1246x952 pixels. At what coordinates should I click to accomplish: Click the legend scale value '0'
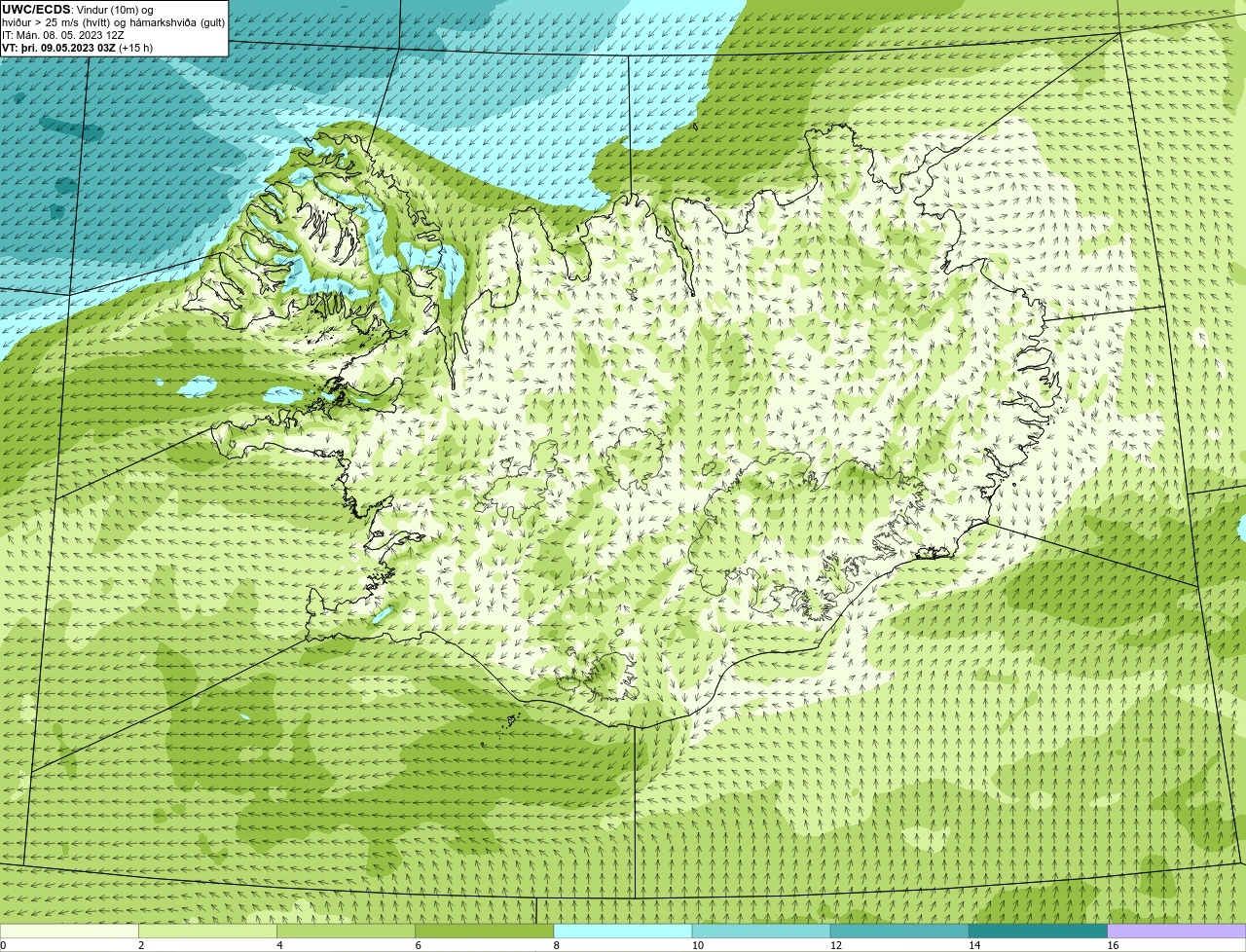4,945
